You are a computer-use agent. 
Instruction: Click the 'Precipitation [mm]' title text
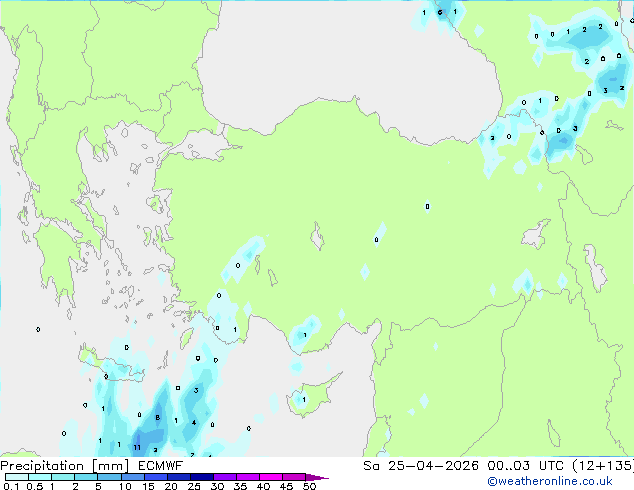pyautogui.click(x=65, y=466)
